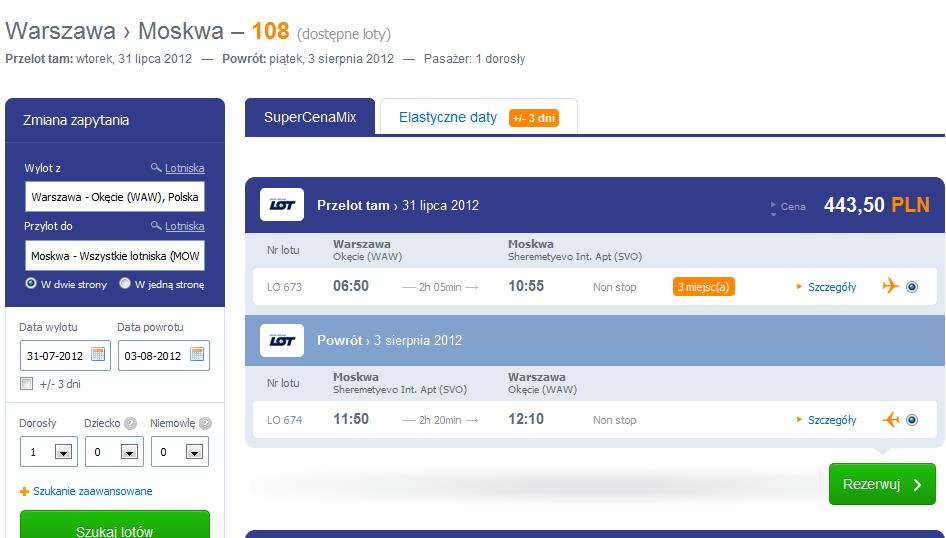Click the Data powrotu date field
Viewport: 946px width, 538px height.
(163, 355)
